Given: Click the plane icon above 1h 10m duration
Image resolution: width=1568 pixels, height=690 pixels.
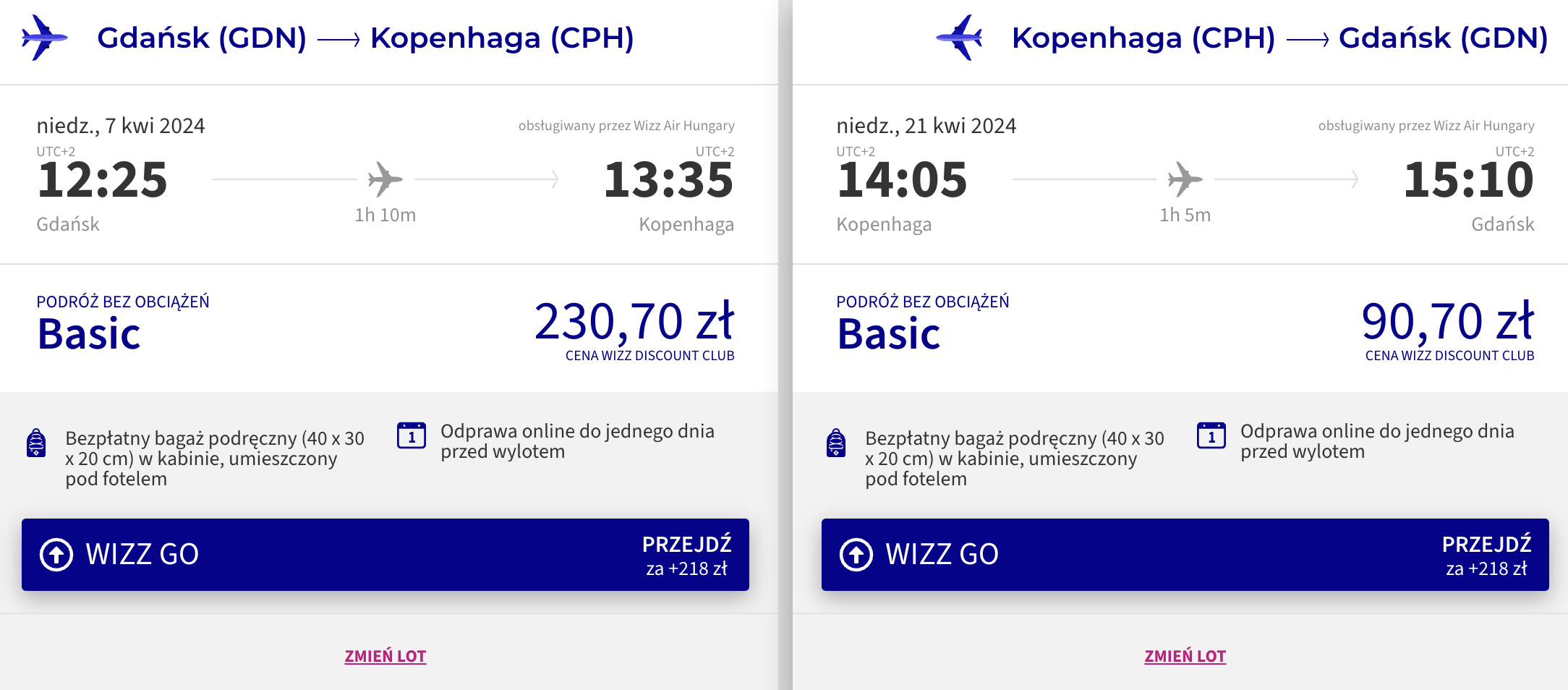Looking at the screenshot, I should tap(385, 179).
